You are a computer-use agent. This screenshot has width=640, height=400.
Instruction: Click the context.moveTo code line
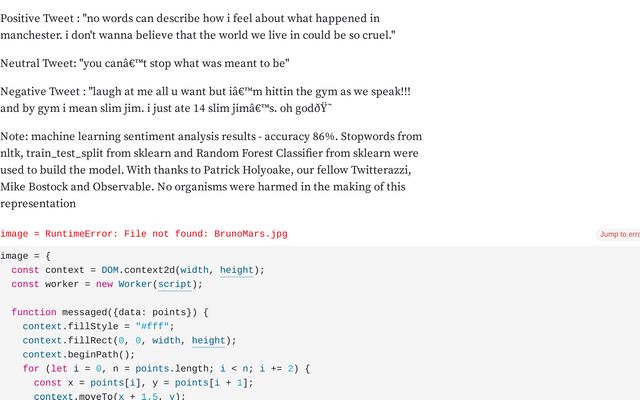point(109,396)
